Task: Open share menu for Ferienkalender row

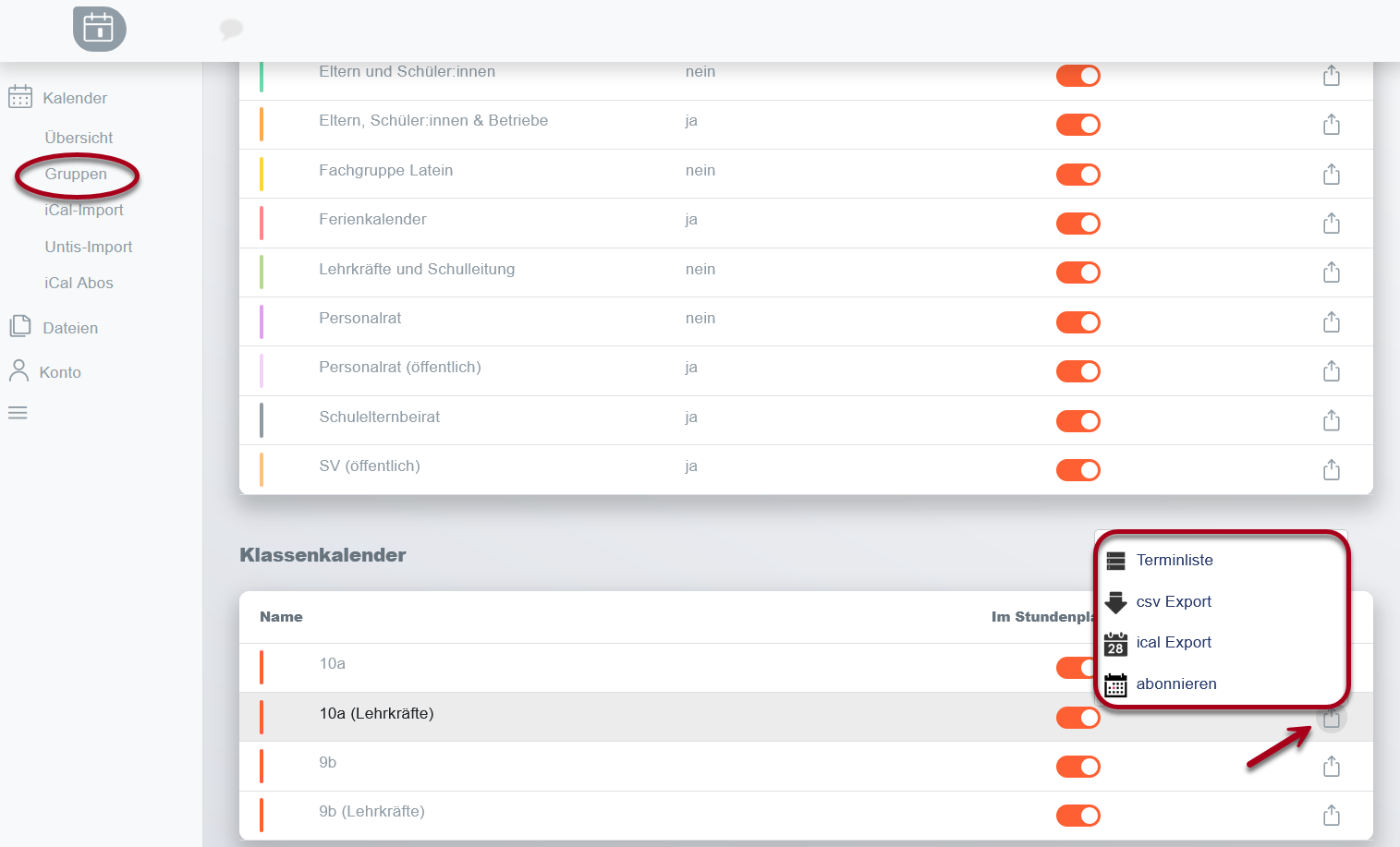Action: point(1331,223)
